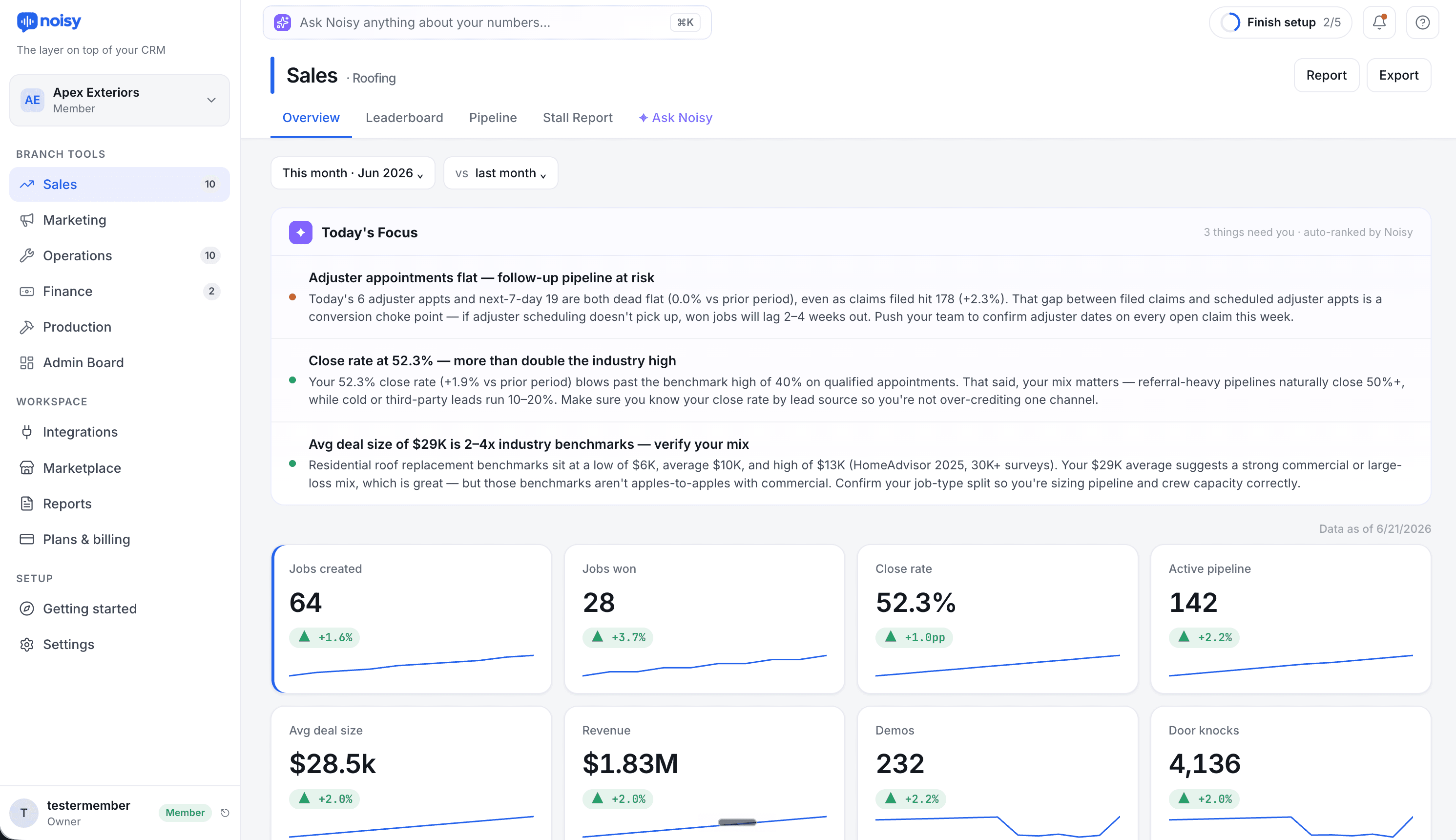1456x840 pixels.
Task: Expand the Apex Exteriors workspace switcher
Action: coord(119,101)
